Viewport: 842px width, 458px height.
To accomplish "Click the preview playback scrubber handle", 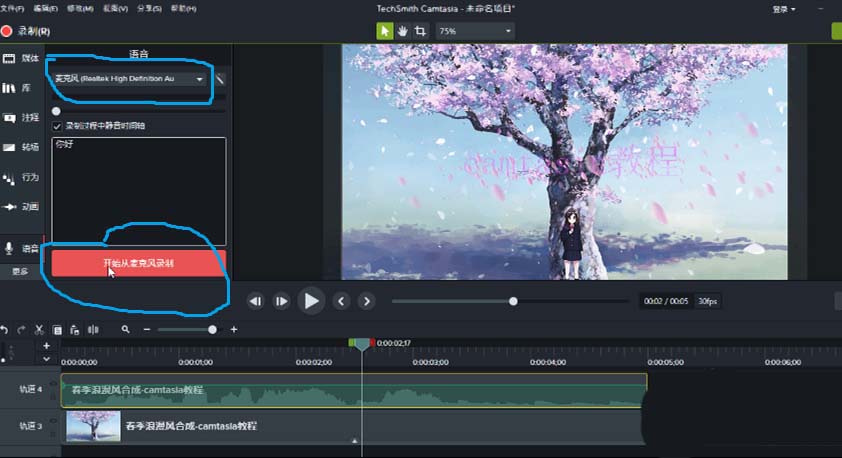I will click(513, 301).
